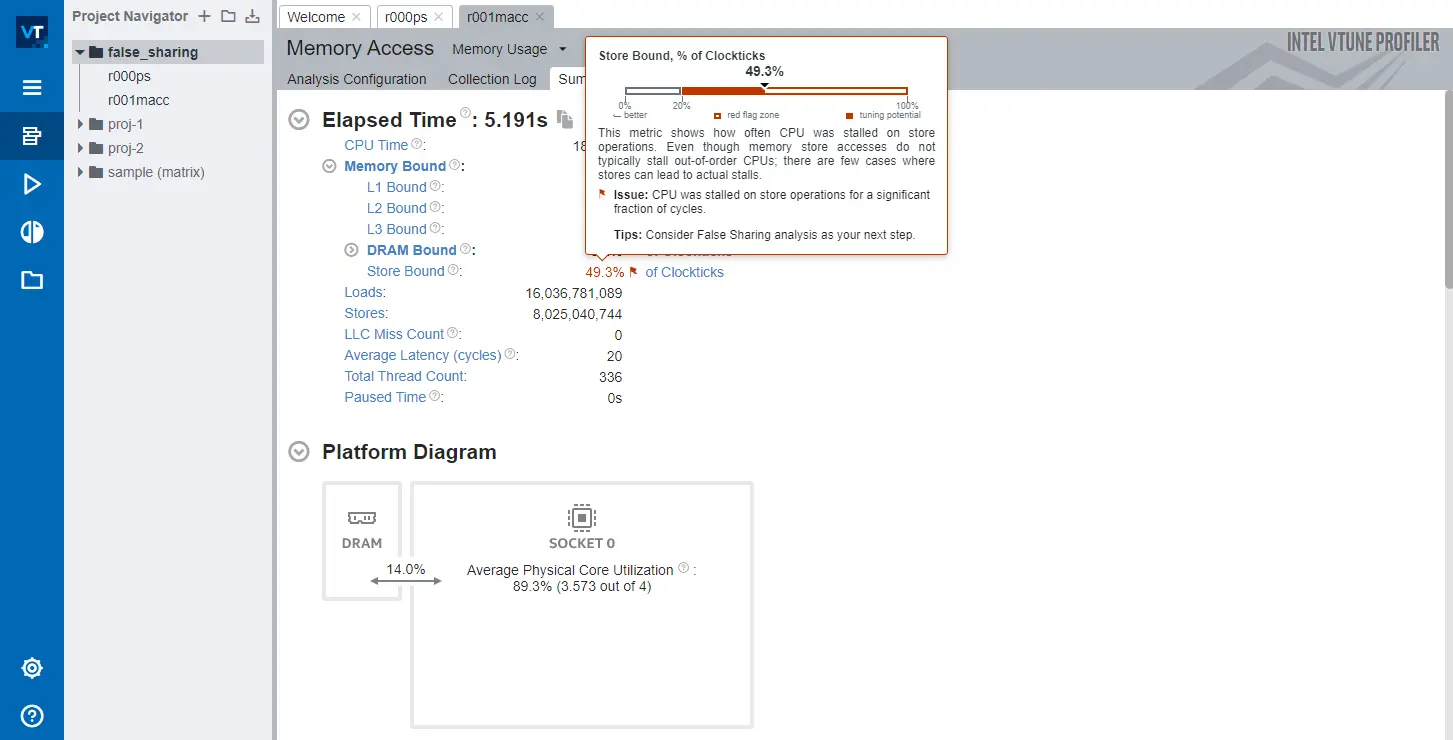
Task: Click the Open Result folder icon in sidebar
Action: tap(32, 280)
